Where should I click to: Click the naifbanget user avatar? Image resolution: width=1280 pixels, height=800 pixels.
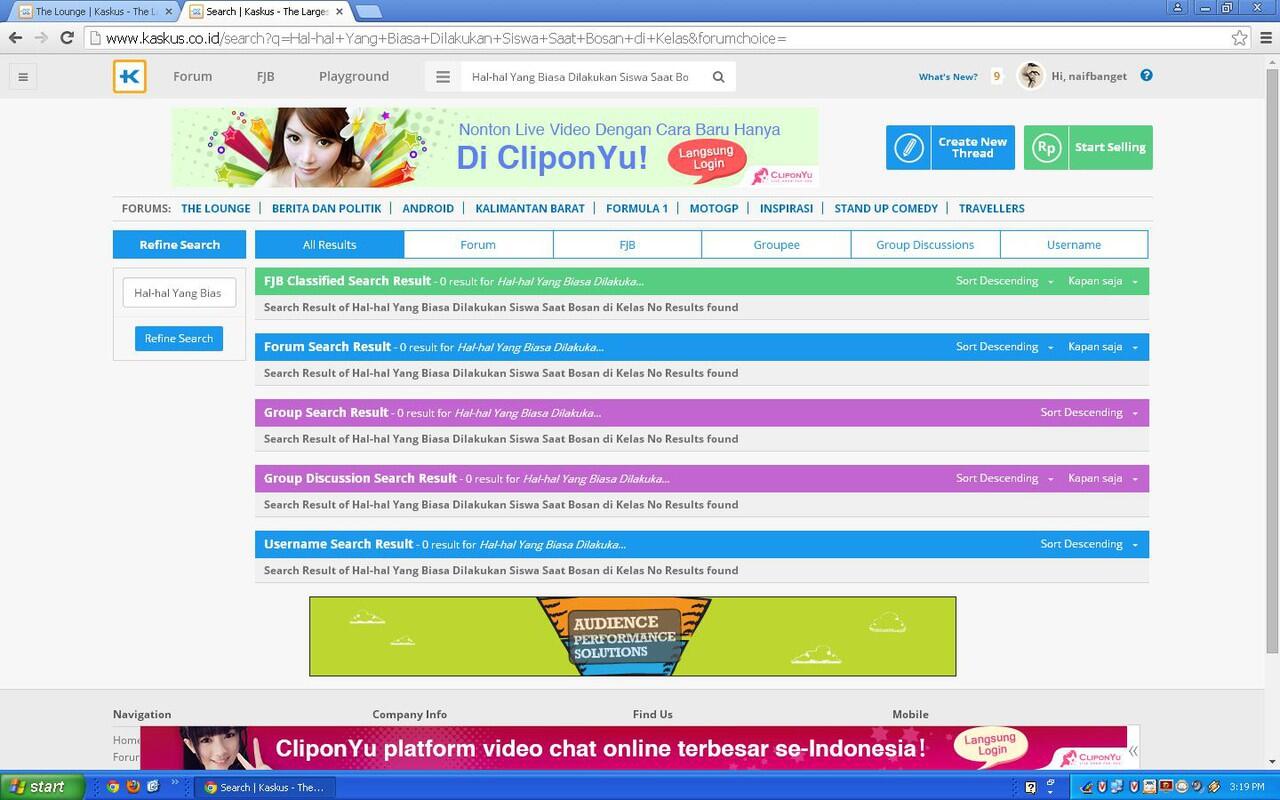pos(1031,76)
